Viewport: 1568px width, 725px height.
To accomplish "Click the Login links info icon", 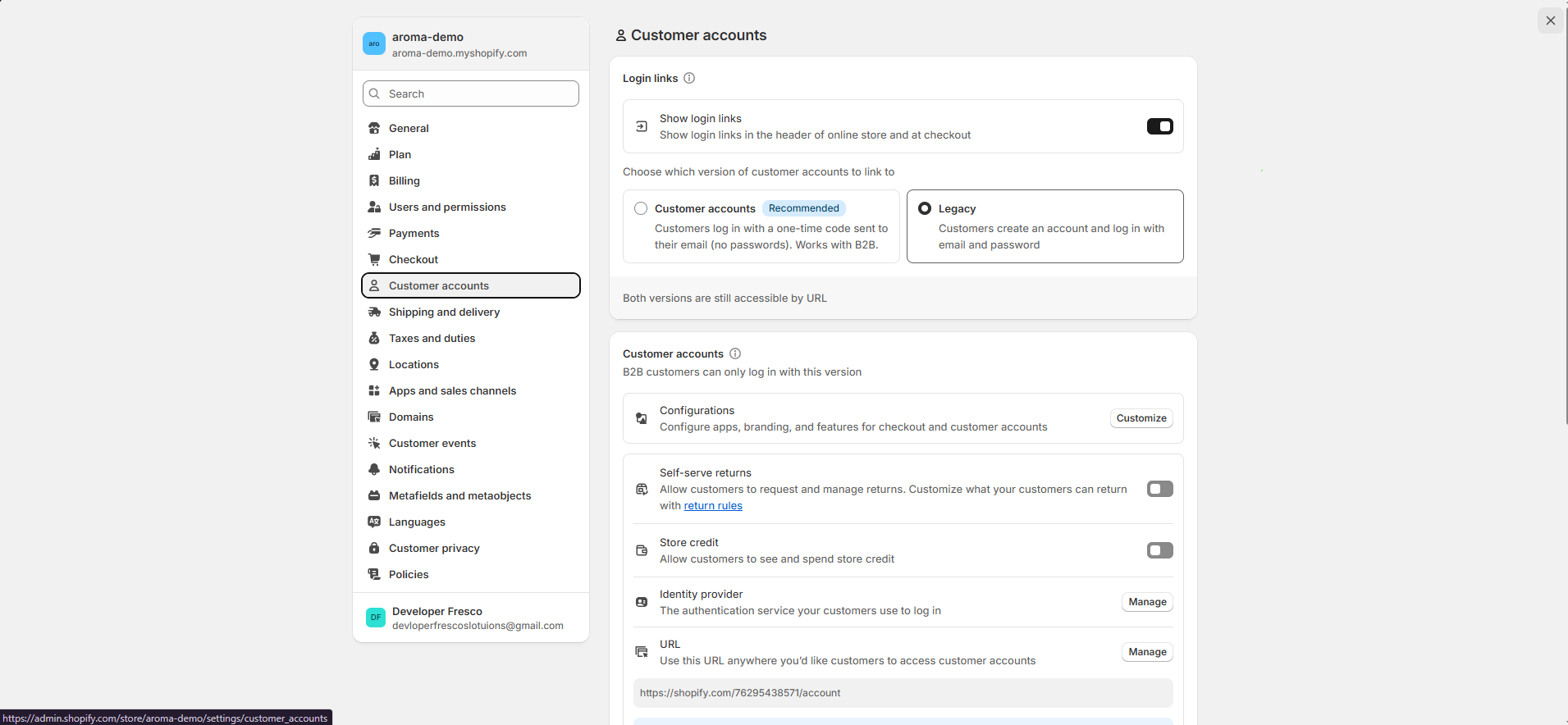I will tap(689, 78).
